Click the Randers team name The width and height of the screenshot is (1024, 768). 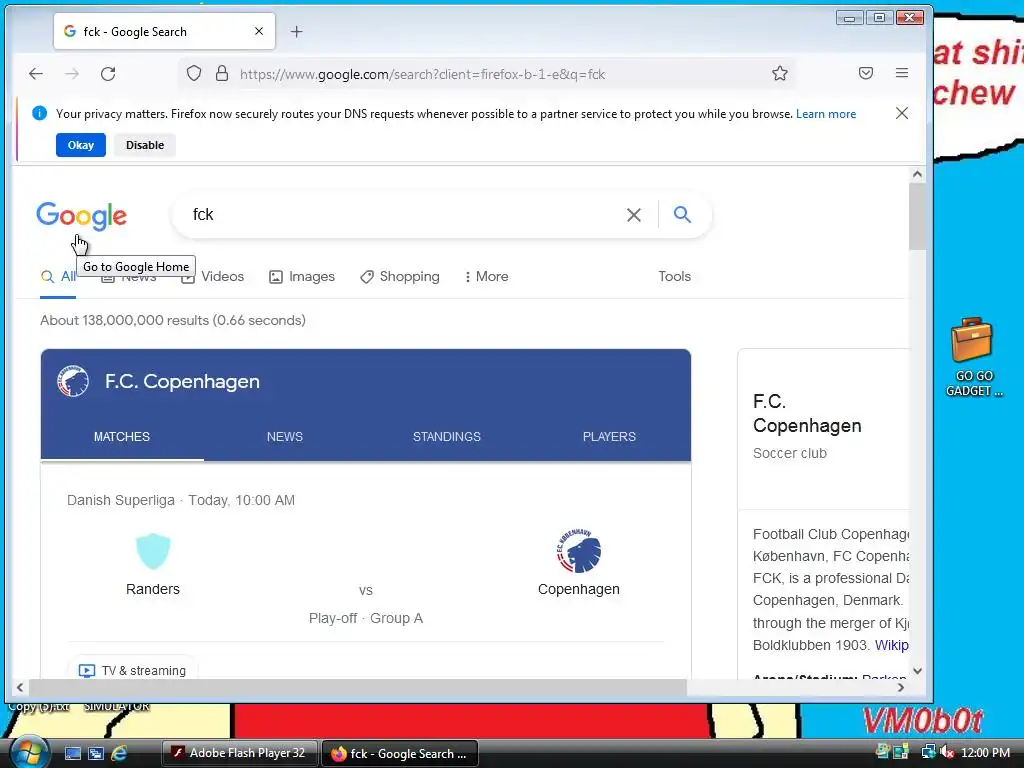click(x=153, y=589)
